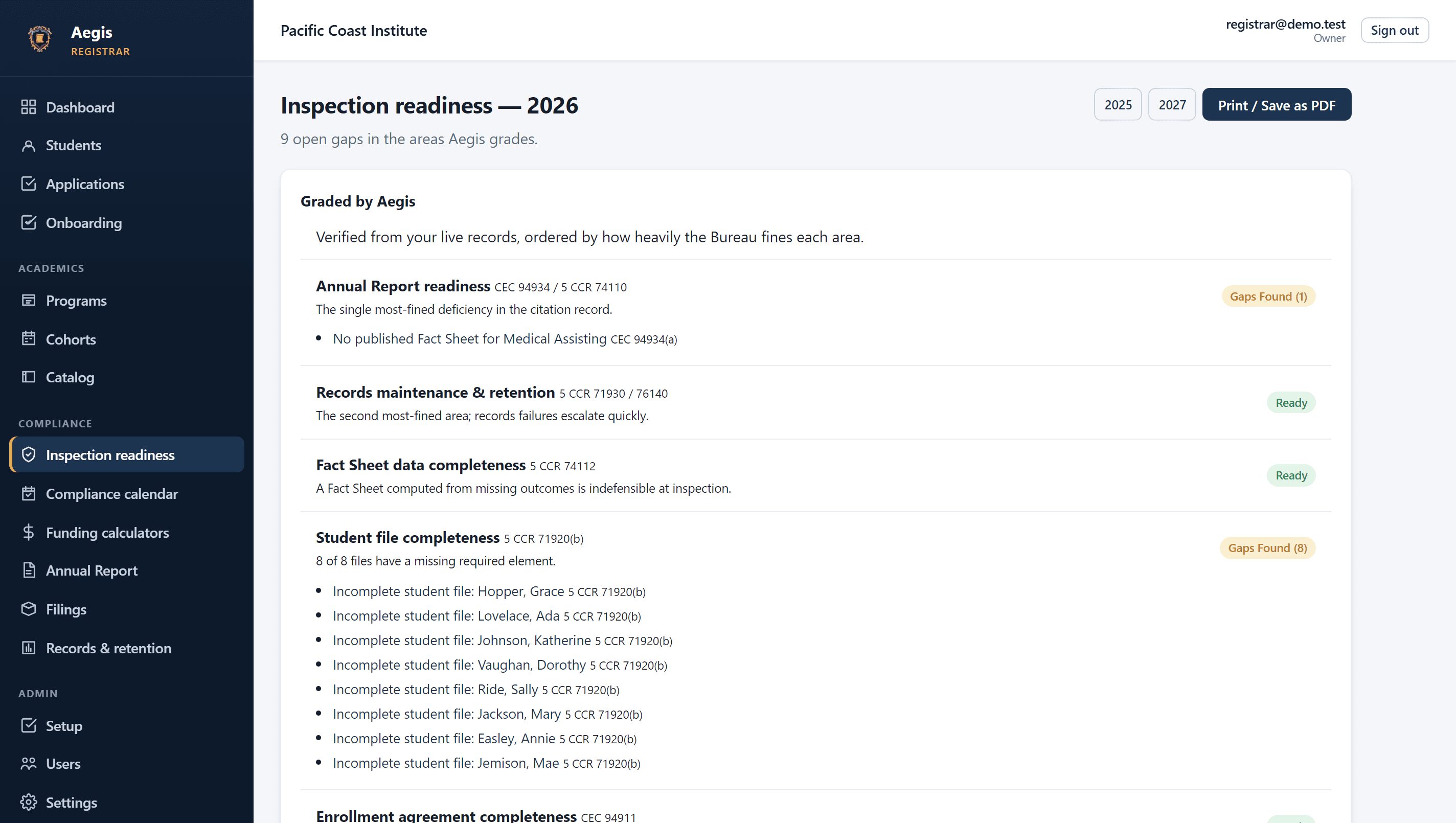This screenshot has height=823, width=1456.
Task: Click the Gaps Found (8) badge
Action: 1267,547
